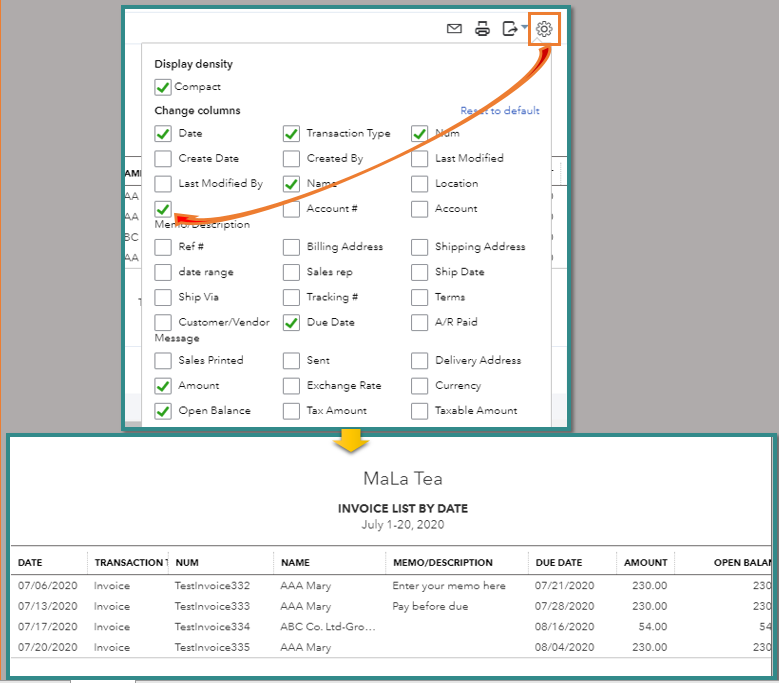Open the settings gear icon

pyautogui.click(x=544, y=29)
